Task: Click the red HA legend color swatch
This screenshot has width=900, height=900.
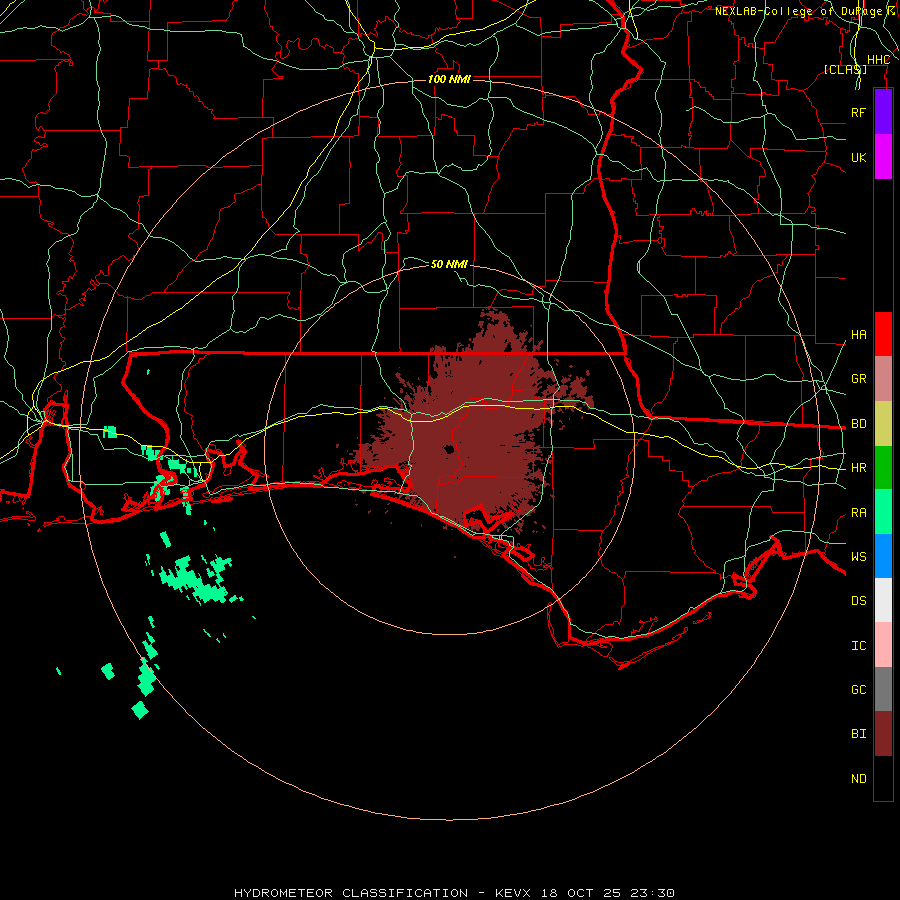Action: (x=883, y=334)
